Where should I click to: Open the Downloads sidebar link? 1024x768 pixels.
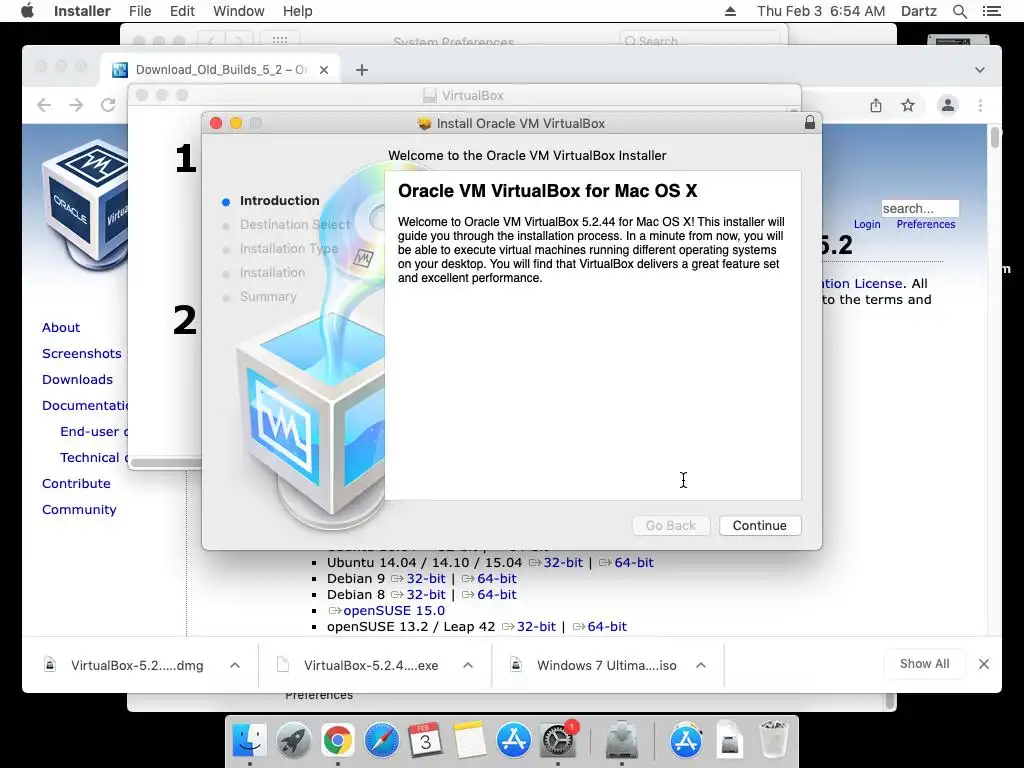(x=77, y=380)
